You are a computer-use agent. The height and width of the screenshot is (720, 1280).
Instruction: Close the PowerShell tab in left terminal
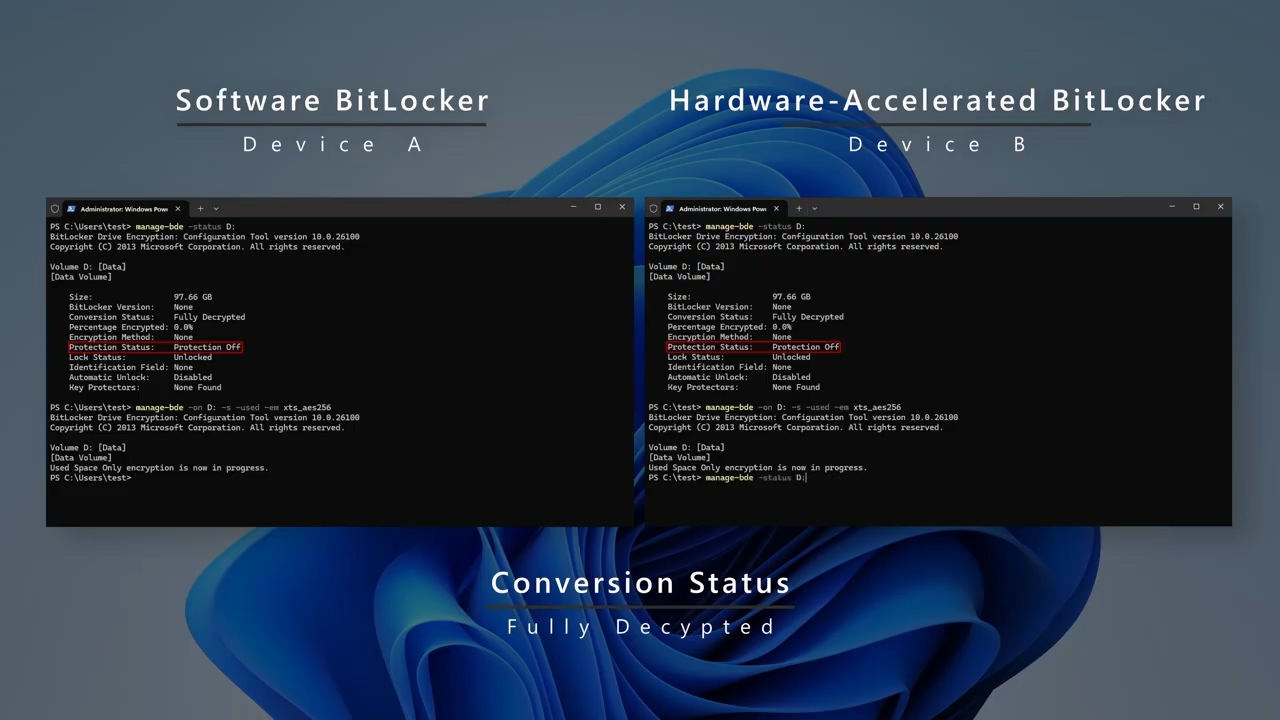(178, 208)
